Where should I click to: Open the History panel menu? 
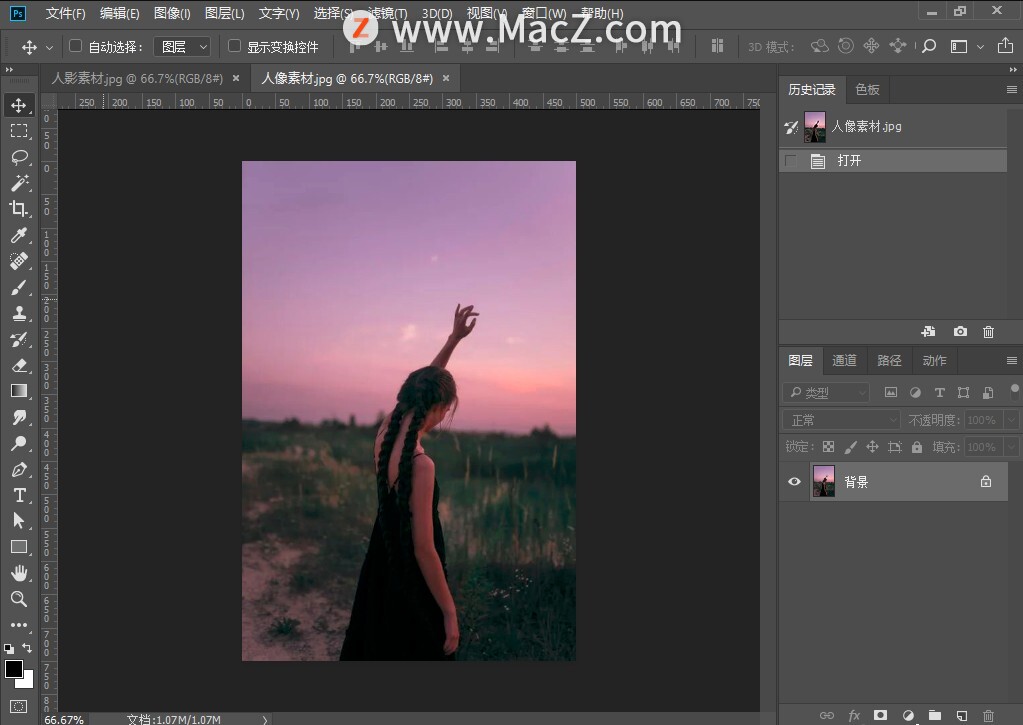1011,89
